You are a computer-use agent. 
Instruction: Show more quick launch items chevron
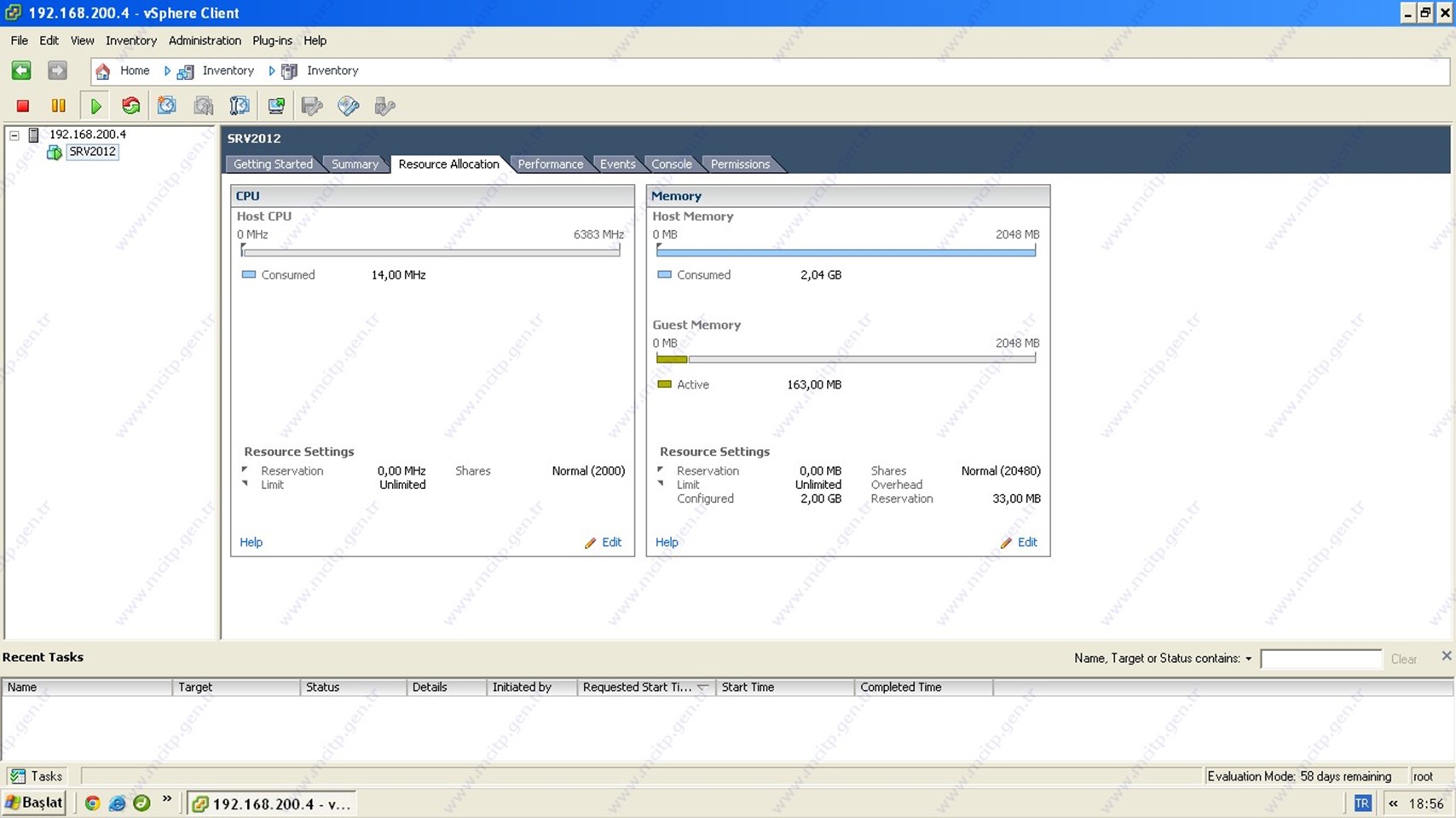167,800
